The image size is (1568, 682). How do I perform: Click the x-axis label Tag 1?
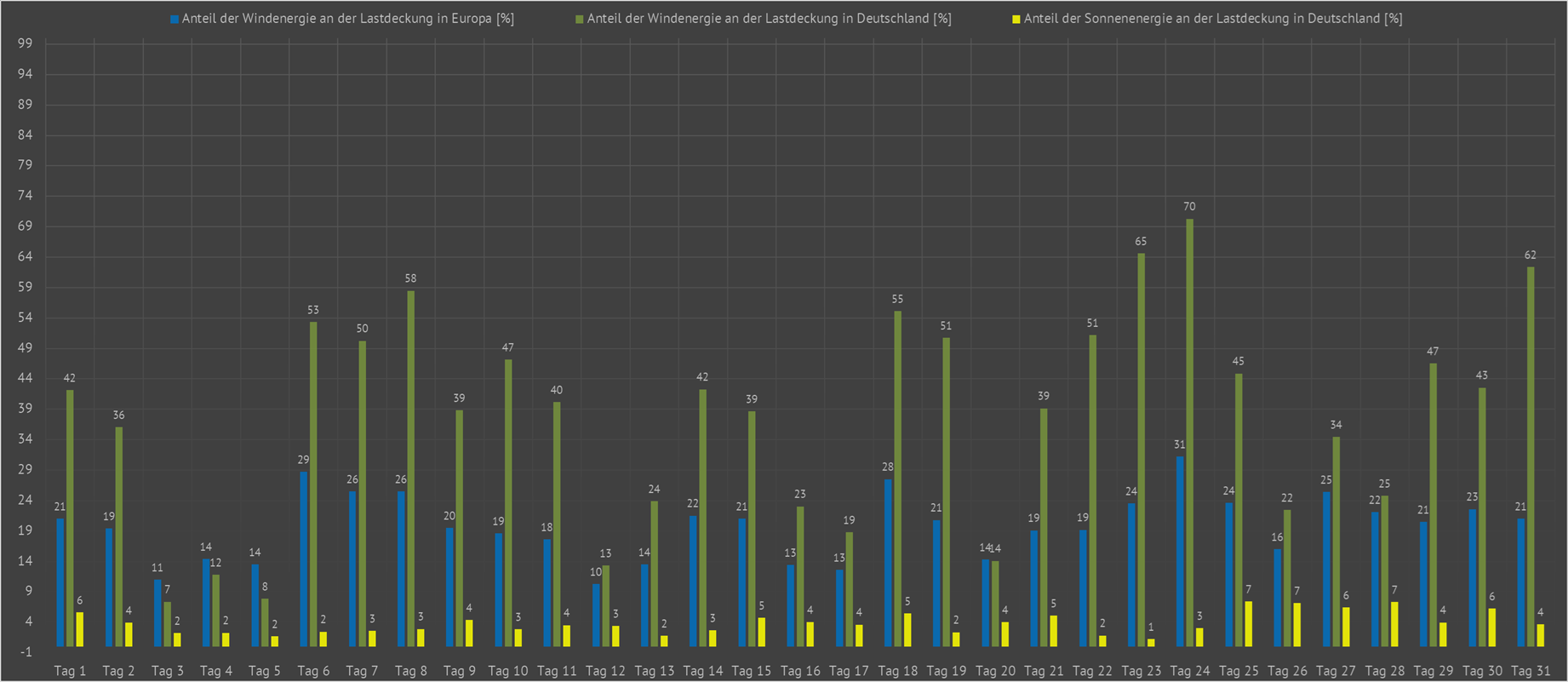tap(70, 671)
